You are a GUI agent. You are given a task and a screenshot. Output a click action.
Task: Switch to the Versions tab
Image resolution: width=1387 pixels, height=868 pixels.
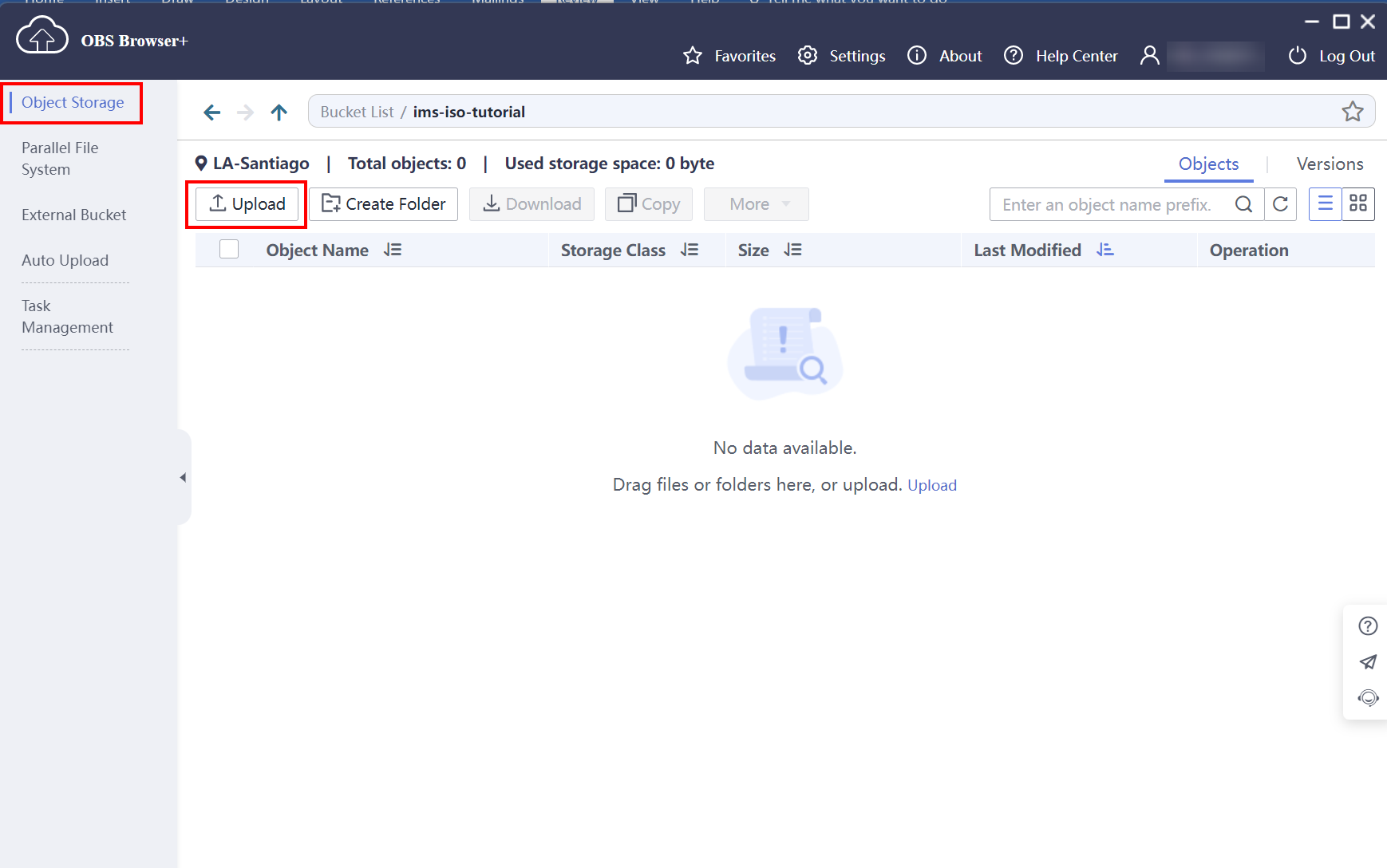coord(1330,164)
